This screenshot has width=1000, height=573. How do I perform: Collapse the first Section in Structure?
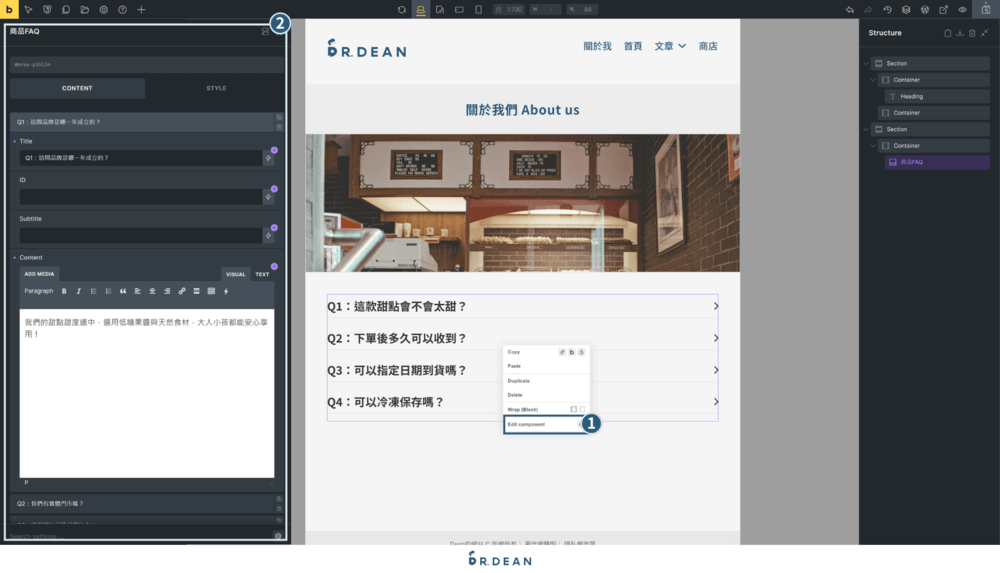(x=868, y=63)
